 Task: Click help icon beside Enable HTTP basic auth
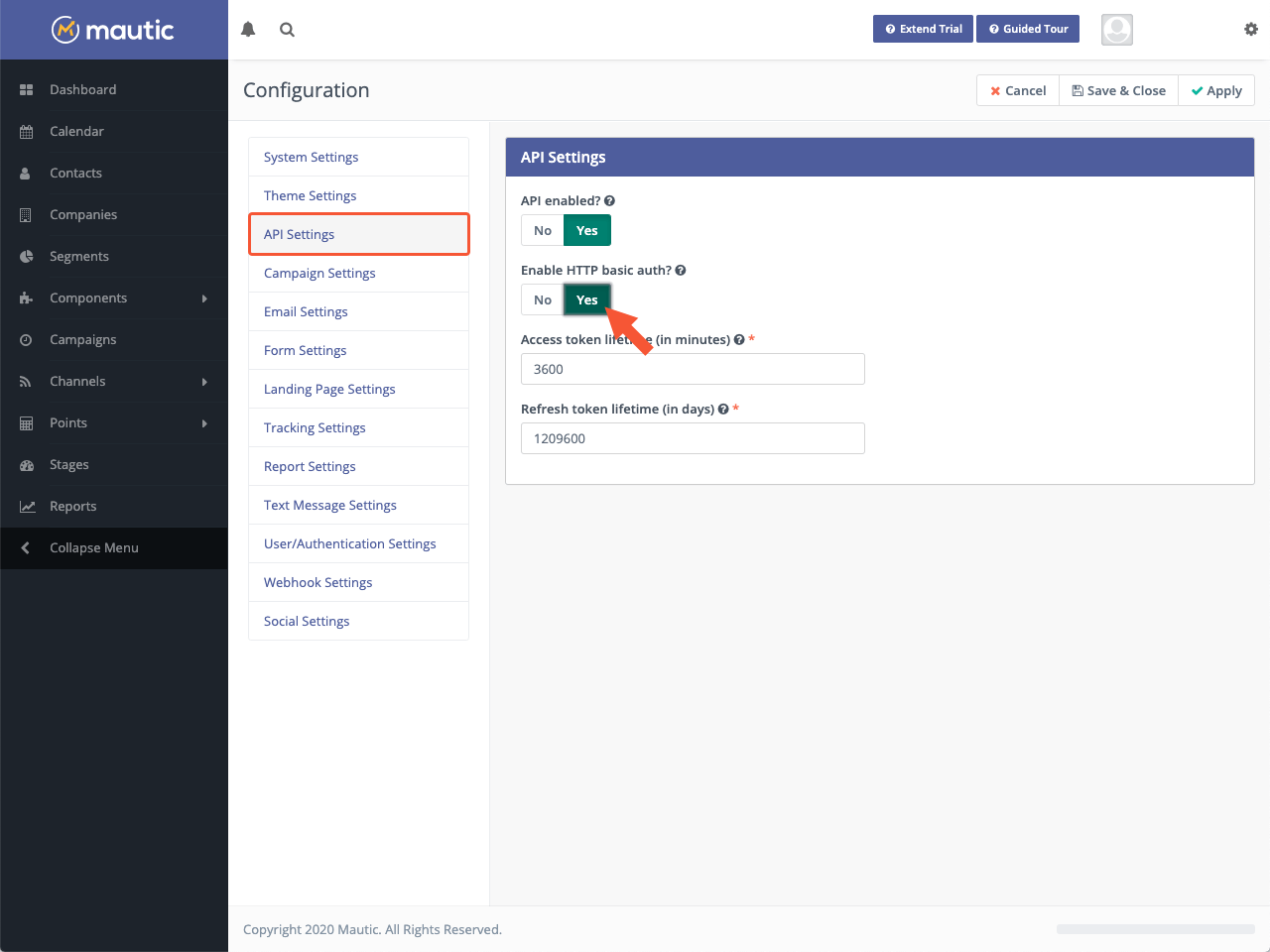[x=681, y=271]
